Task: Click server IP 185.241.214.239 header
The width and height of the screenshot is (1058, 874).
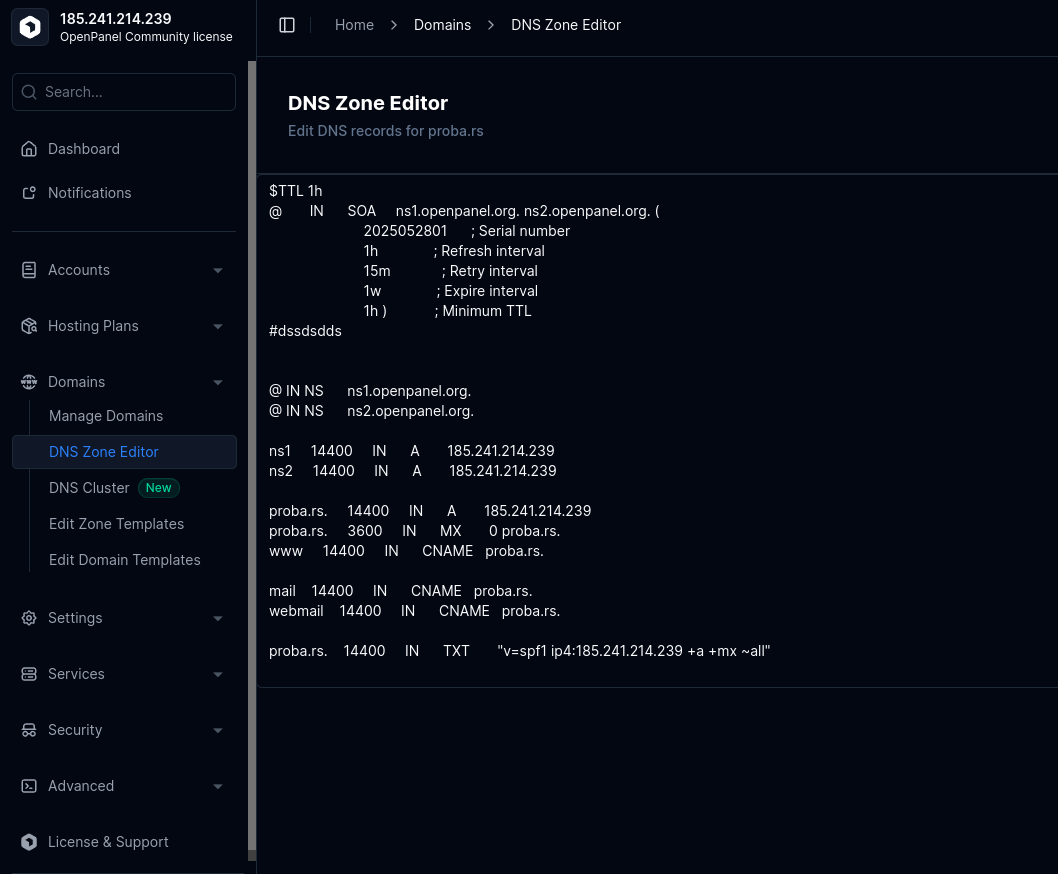Action: coord(115,19)
